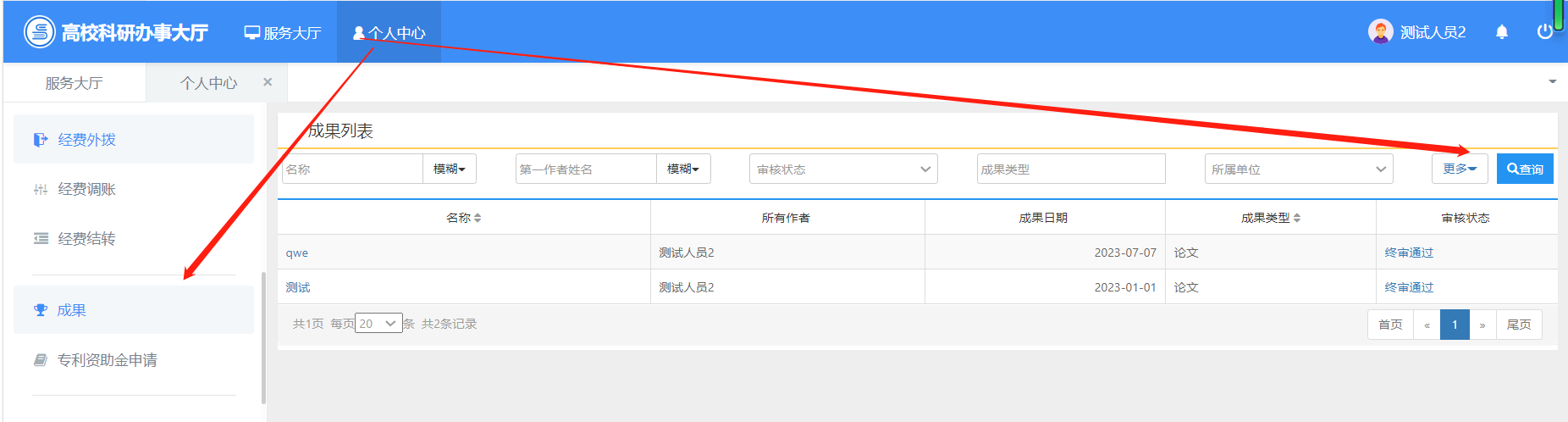The image size is (1568, 422).
Task: Open 经费调账 in the sidebar
Action: [x=86, y=189]
